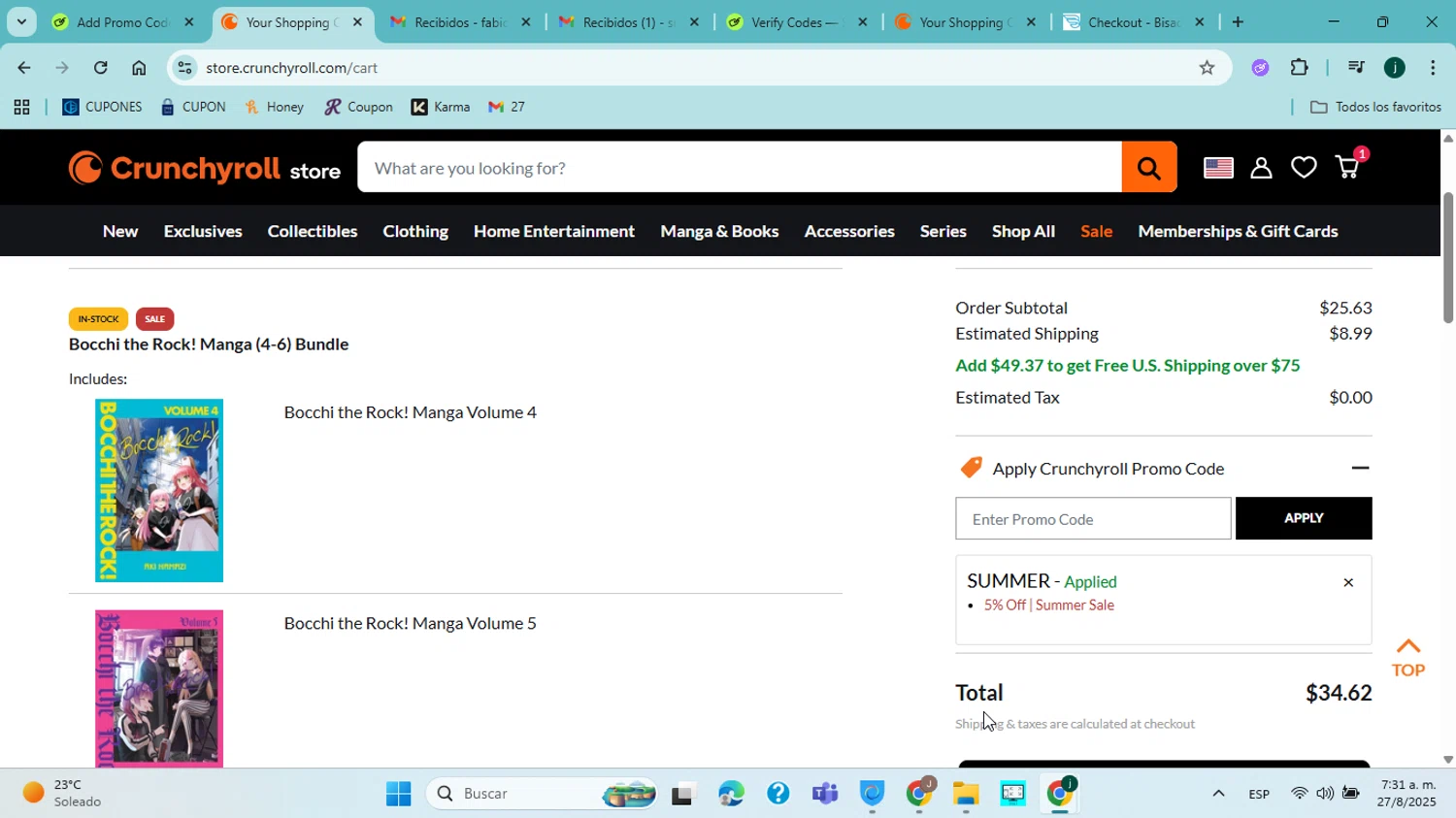Open the Karma bookmark
Viewport: 1456px width, 818px height.
(x=441, y=108)
